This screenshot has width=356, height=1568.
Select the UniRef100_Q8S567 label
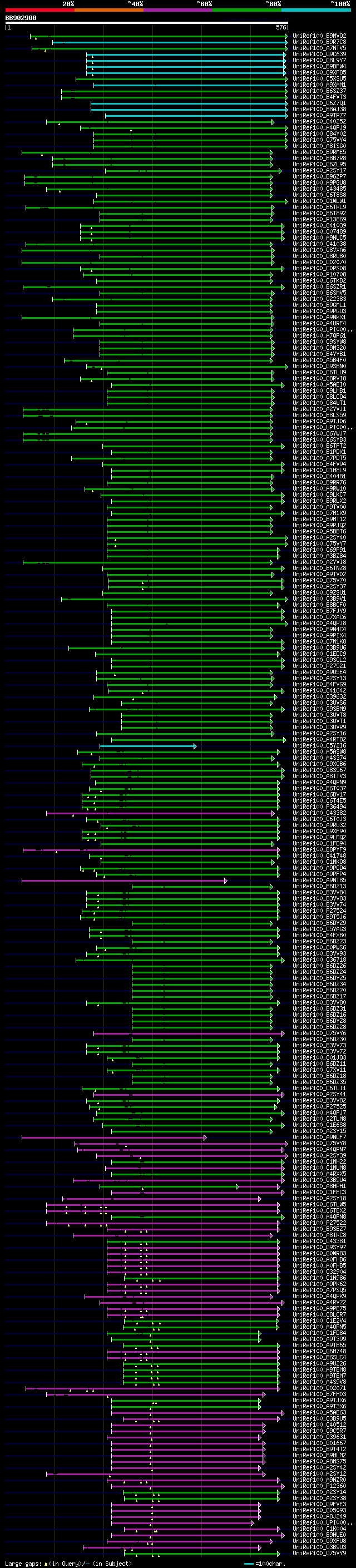(x=319, y=770)
